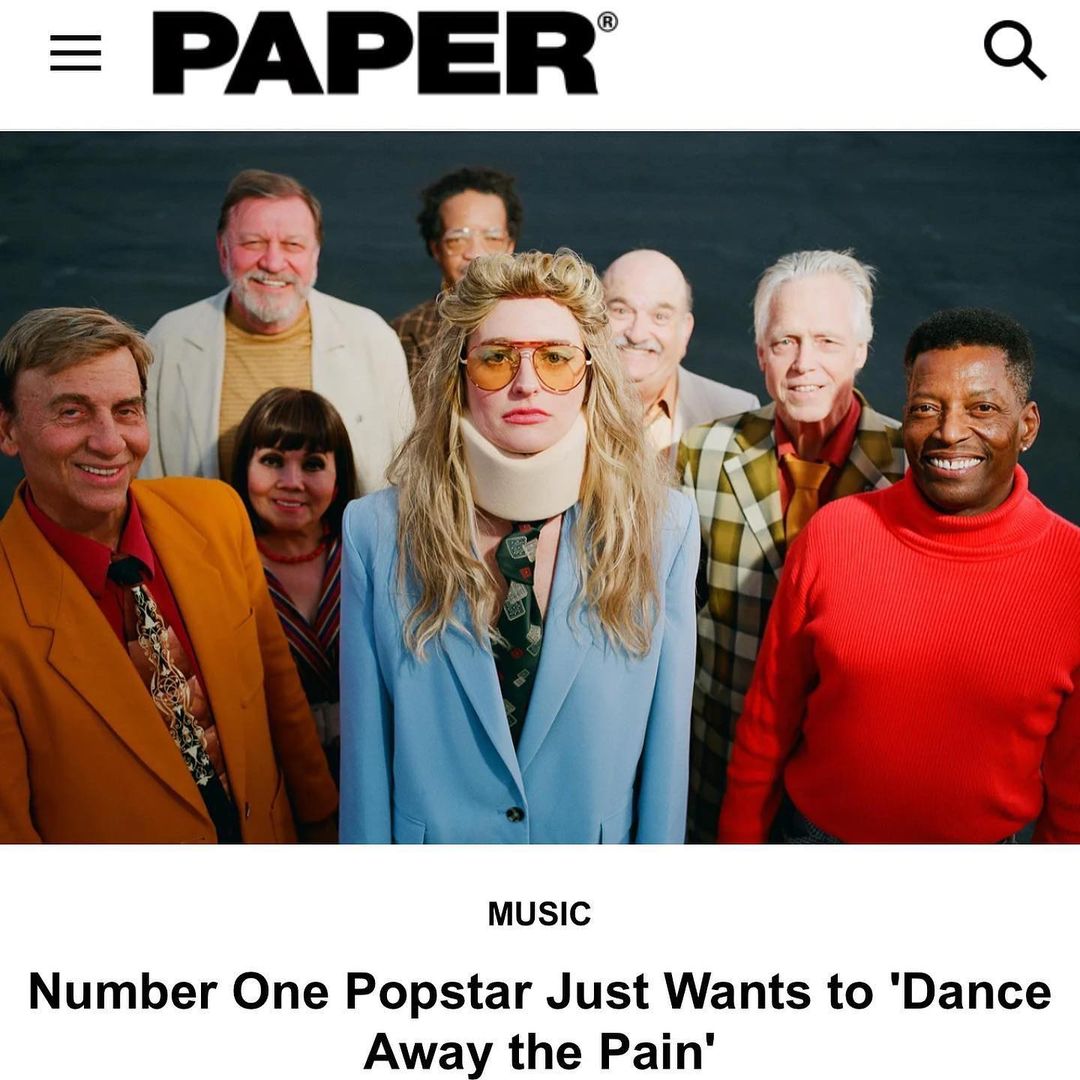Click the search magnifier icon
This screenshot has height=1080, width=1080.
point(1015,51)
